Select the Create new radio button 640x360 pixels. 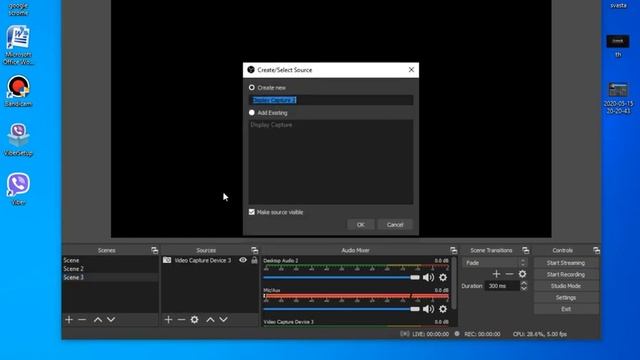(x=251, y=87)
